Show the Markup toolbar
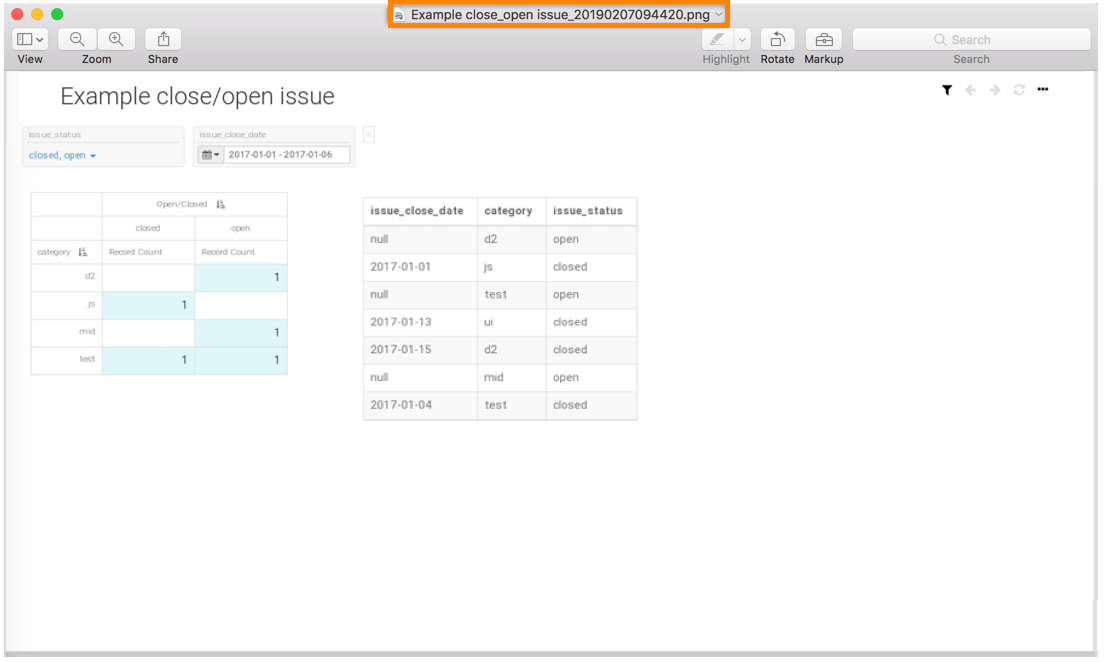Screen dimensions: 1106x662 pos(823,39)
